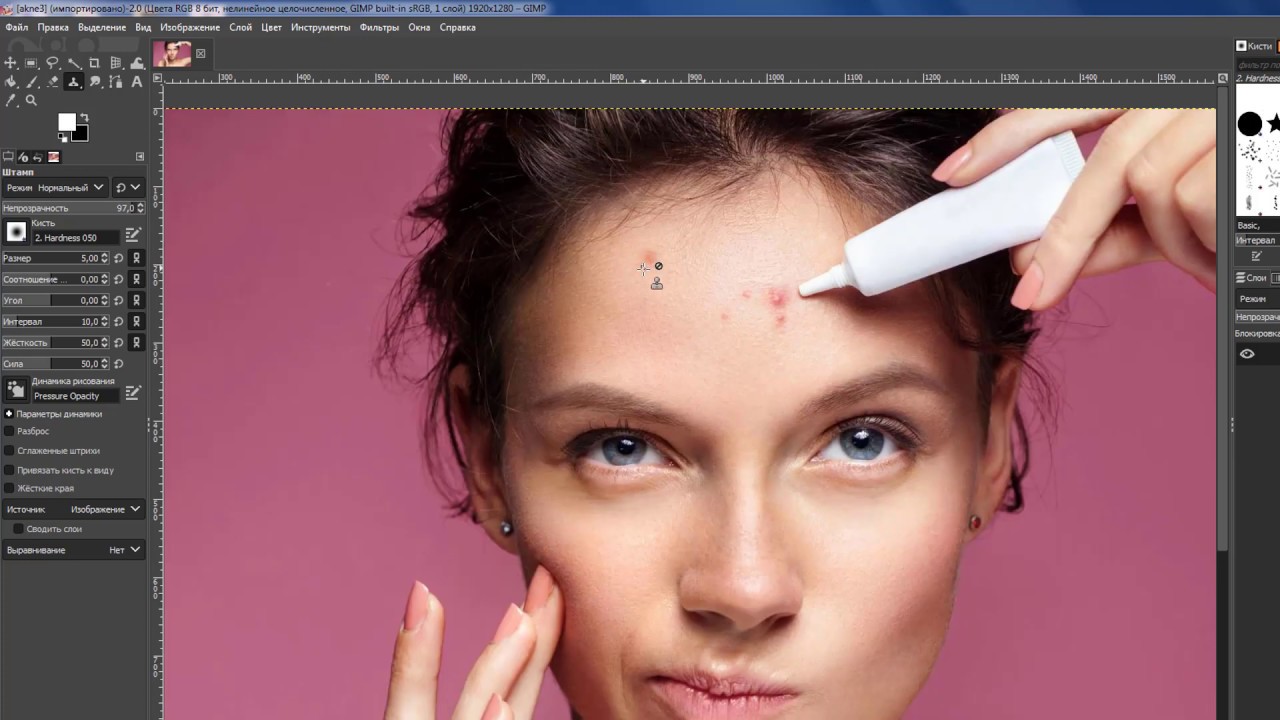Click the brush preview thumbnail

pos(16,232)
